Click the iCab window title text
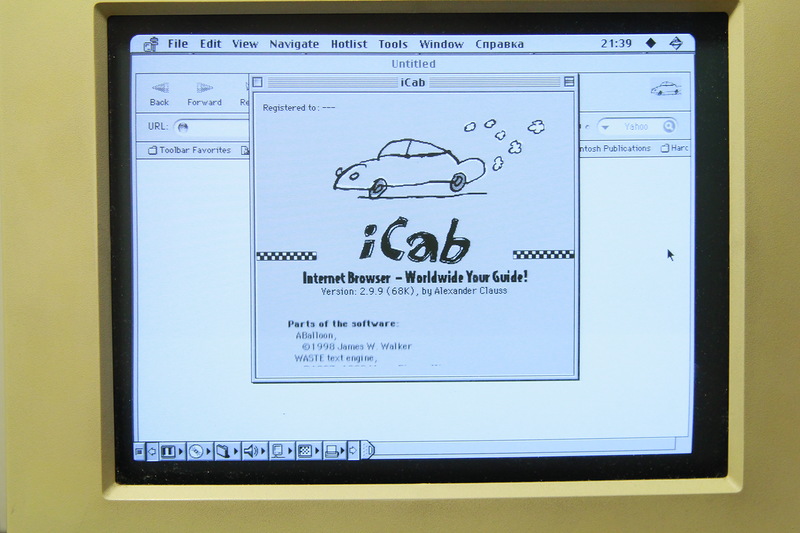 413,82
